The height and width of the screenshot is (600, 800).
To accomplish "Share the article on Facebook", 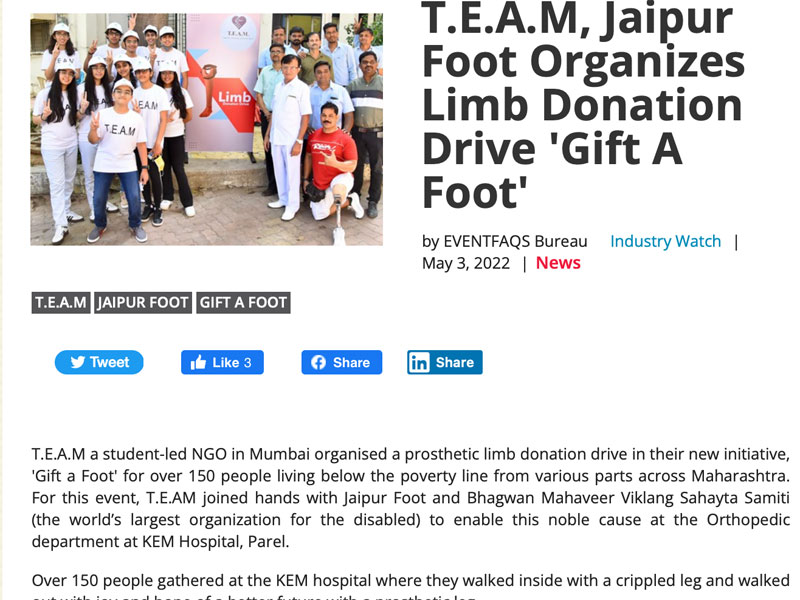I will point(342,362).
